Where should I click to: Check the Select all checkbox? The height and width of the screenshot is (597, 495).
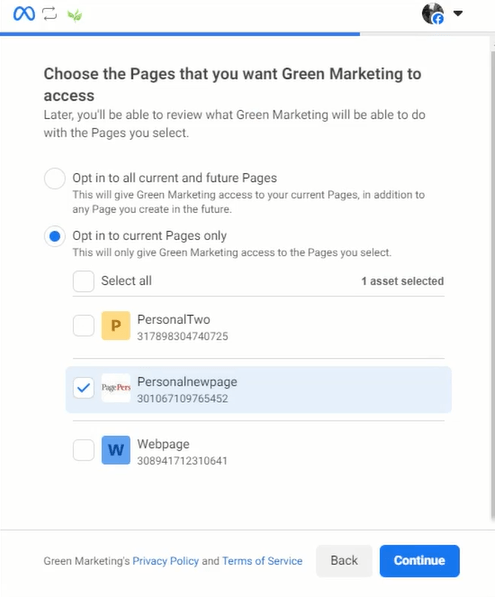pos(83,281)
